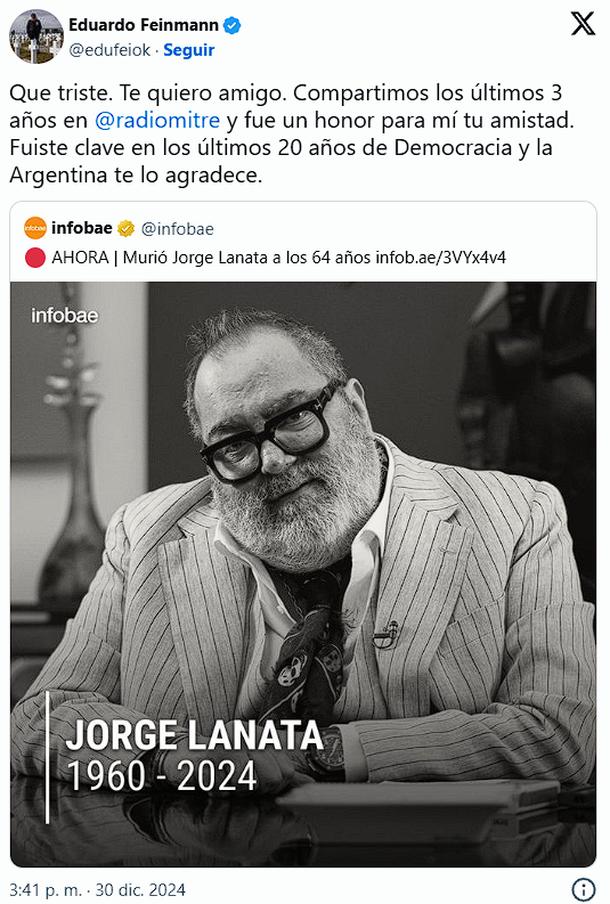The width and height of the screenshot is (610, 904).
Task: Open the X logo link
Action: (x=583, y=24)
